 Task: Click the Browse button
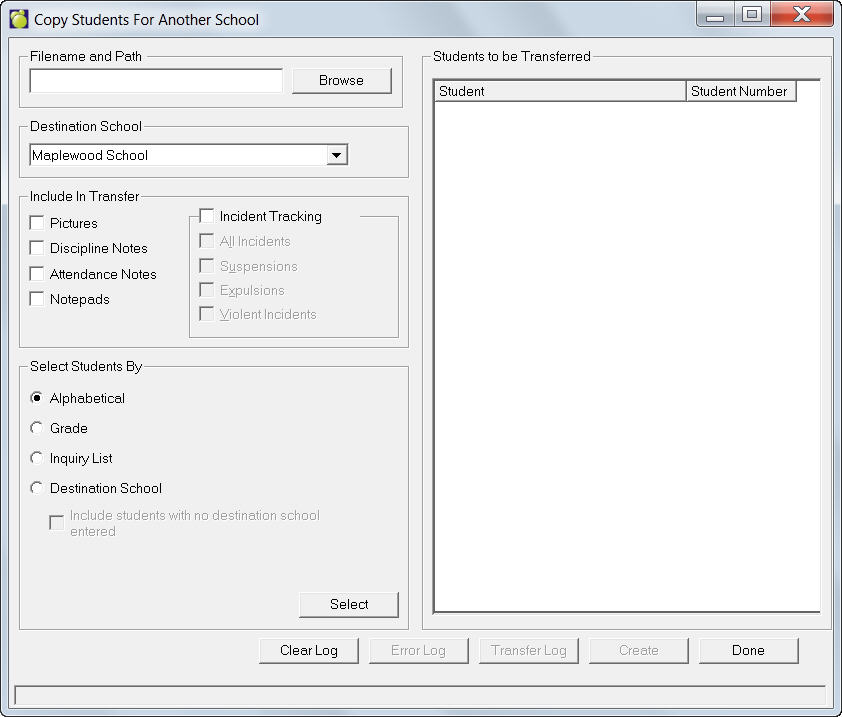pos(341,81)
